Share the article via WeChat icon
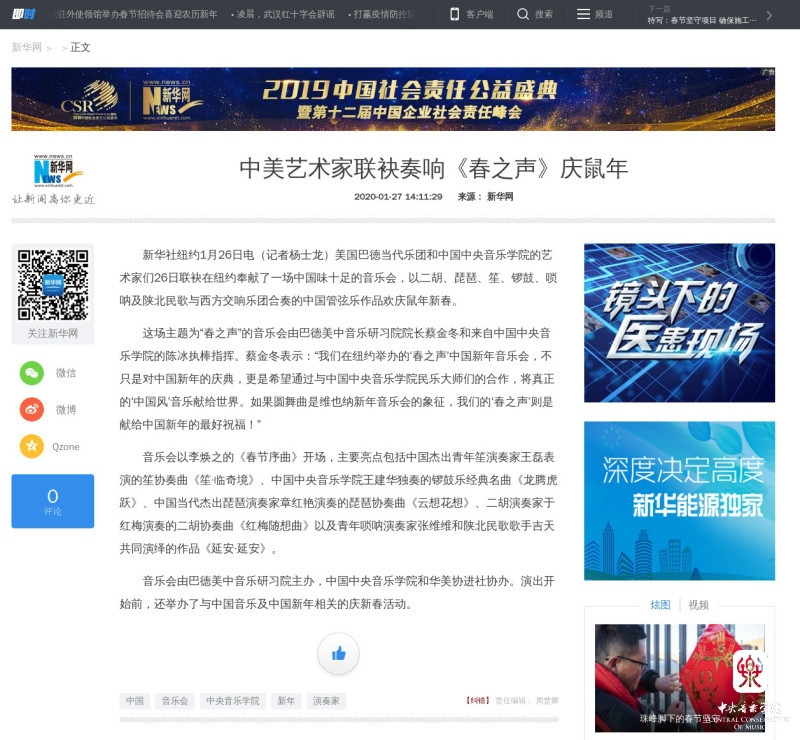800x740 pixels. (32, 373)
